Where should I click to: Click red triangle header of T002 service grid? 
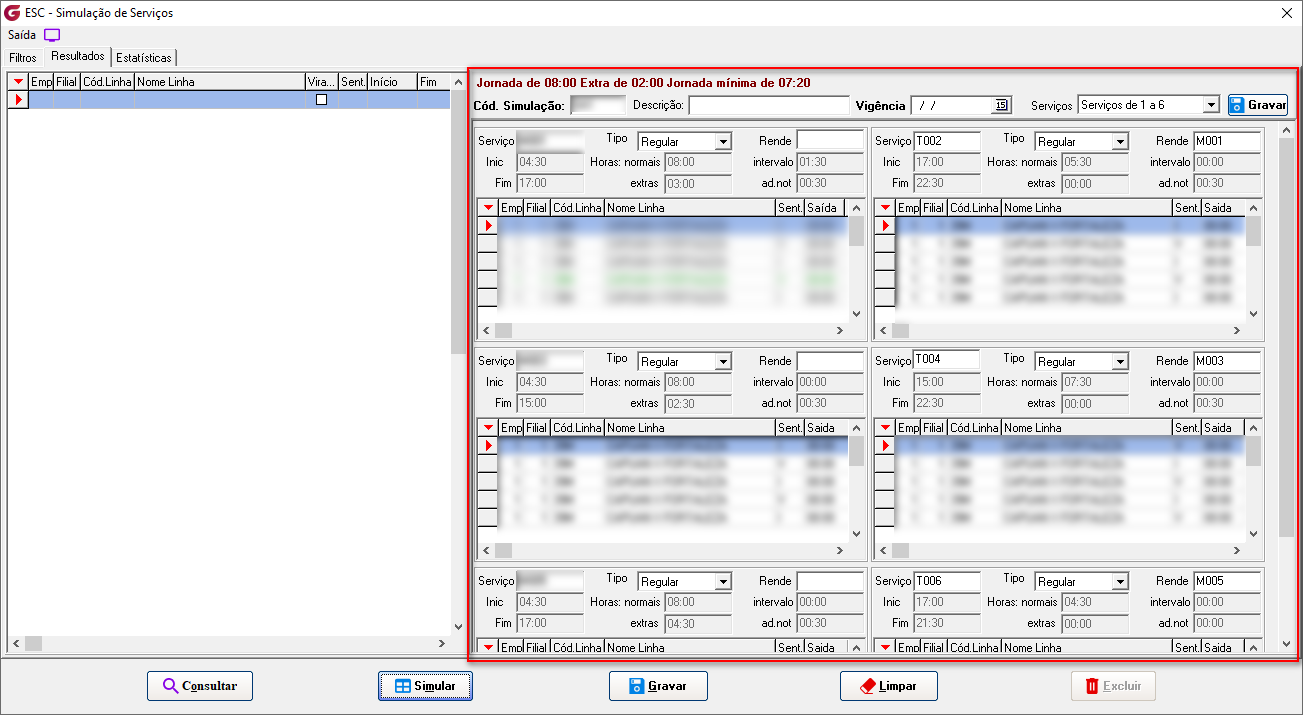[885, 208]
